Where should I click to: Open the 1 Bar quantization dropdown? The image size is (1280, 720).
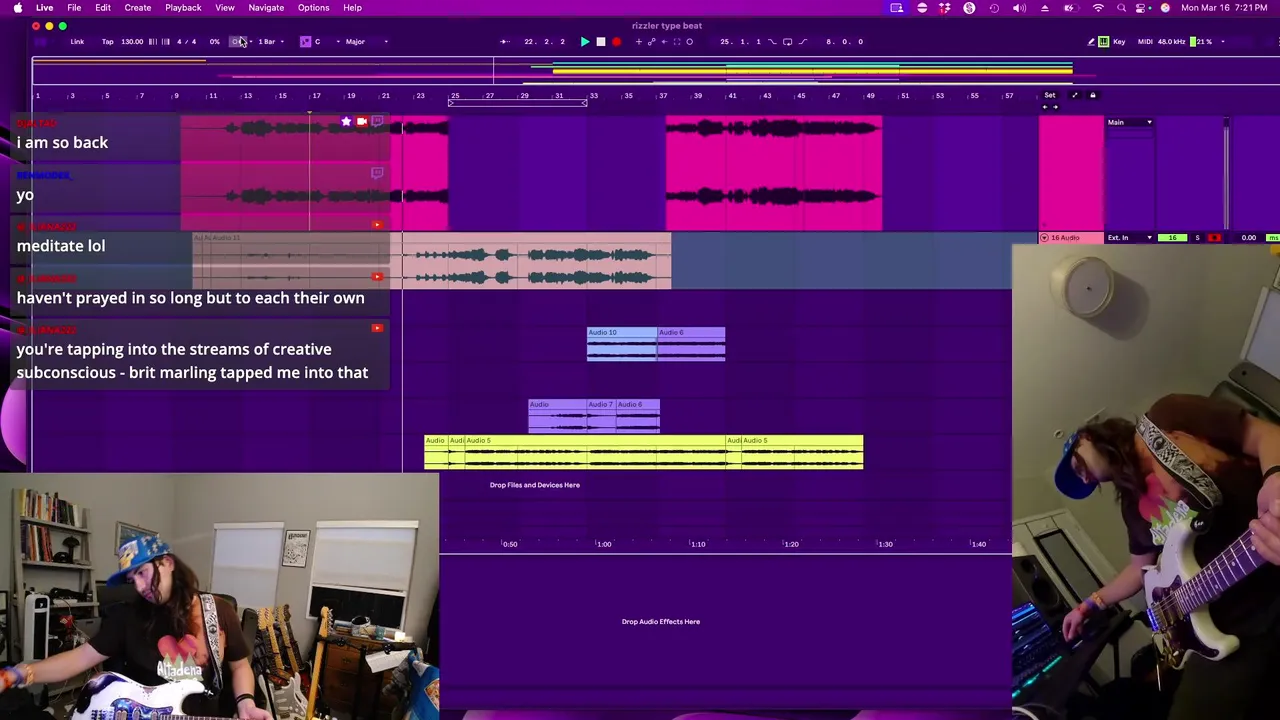pos(269,42)
